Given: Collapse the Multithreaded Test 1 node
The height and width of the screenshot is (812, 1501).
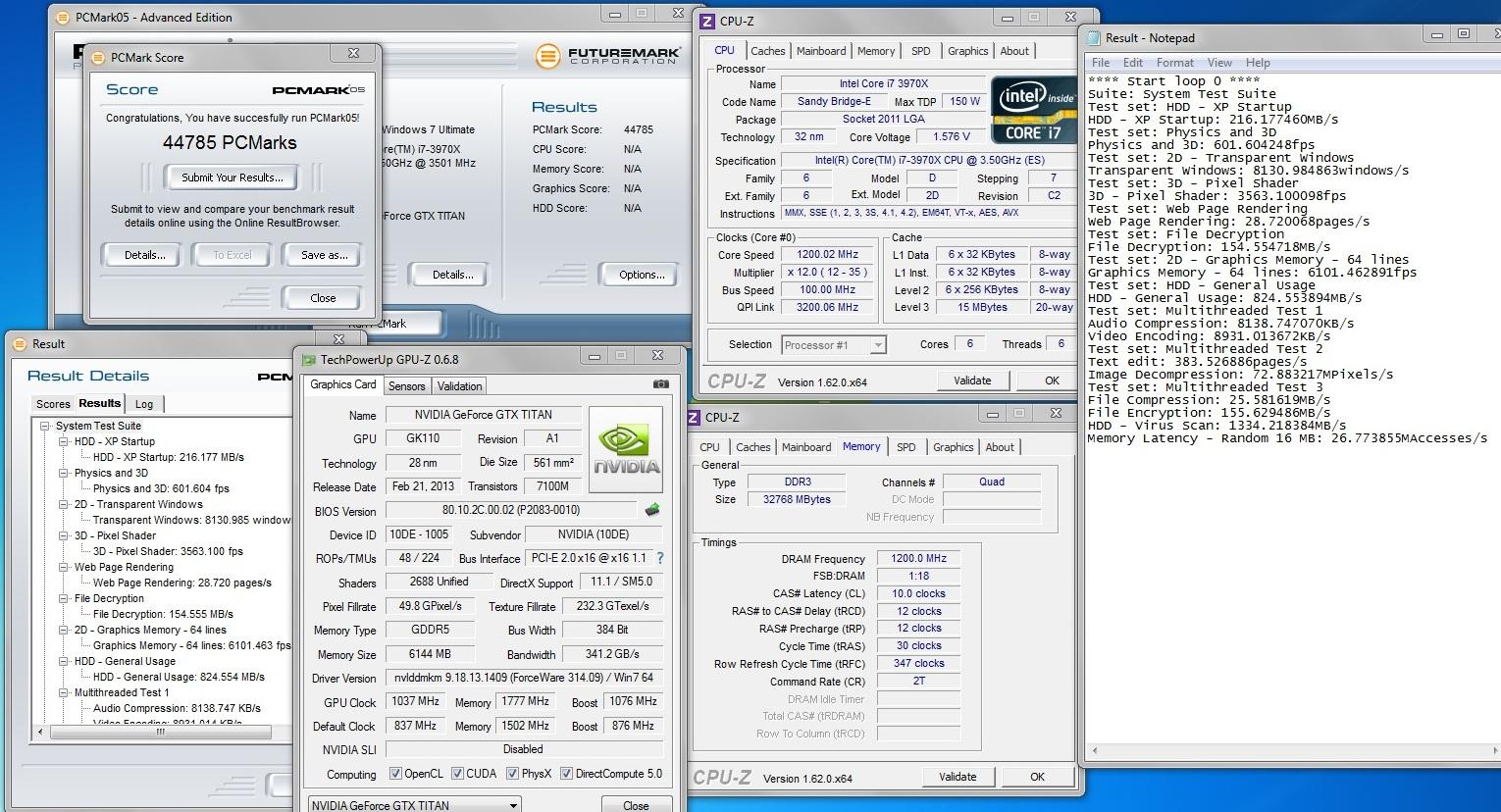Looking at the screenshot, I should (x=64, y=692).
